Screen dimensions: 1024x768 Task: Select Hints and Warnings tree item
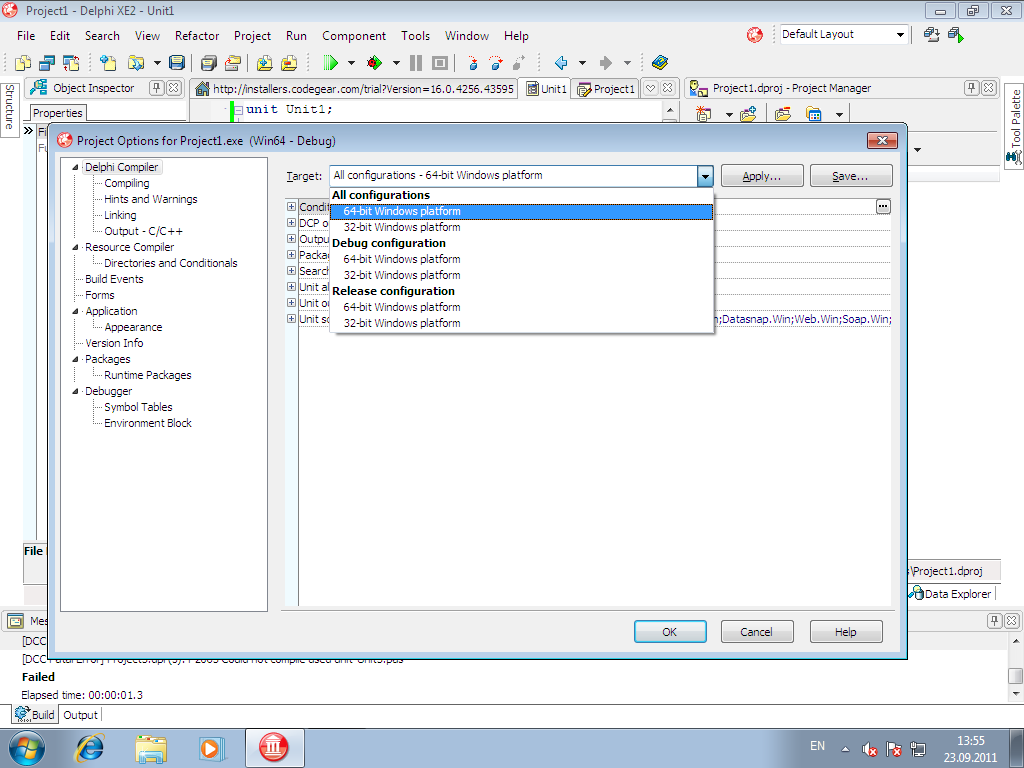point(150,199)
